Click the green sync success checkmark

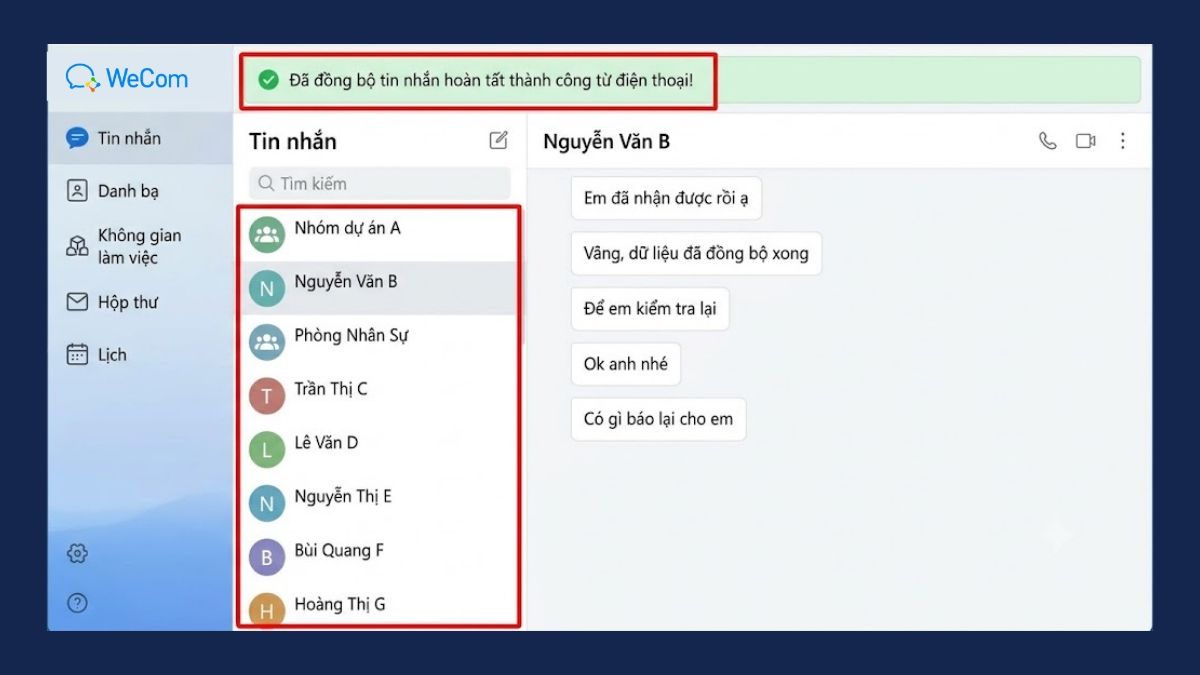click(x=268, y=80)
